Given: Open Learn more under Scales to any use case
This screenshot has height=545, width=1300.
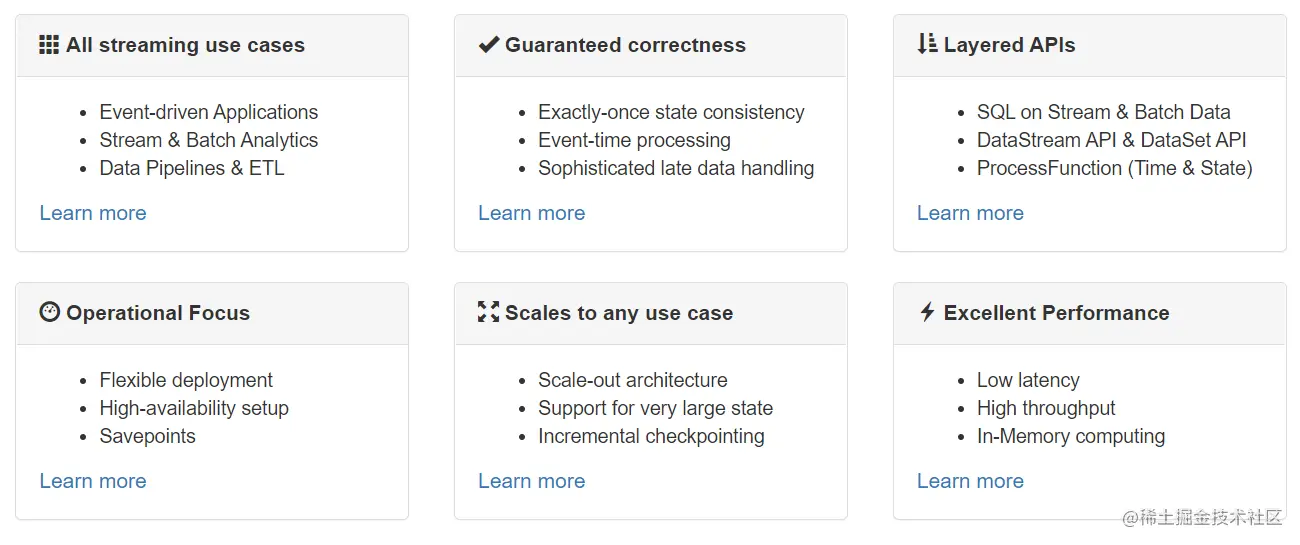Looking at the screenshot, I should (x=531, y=481).
